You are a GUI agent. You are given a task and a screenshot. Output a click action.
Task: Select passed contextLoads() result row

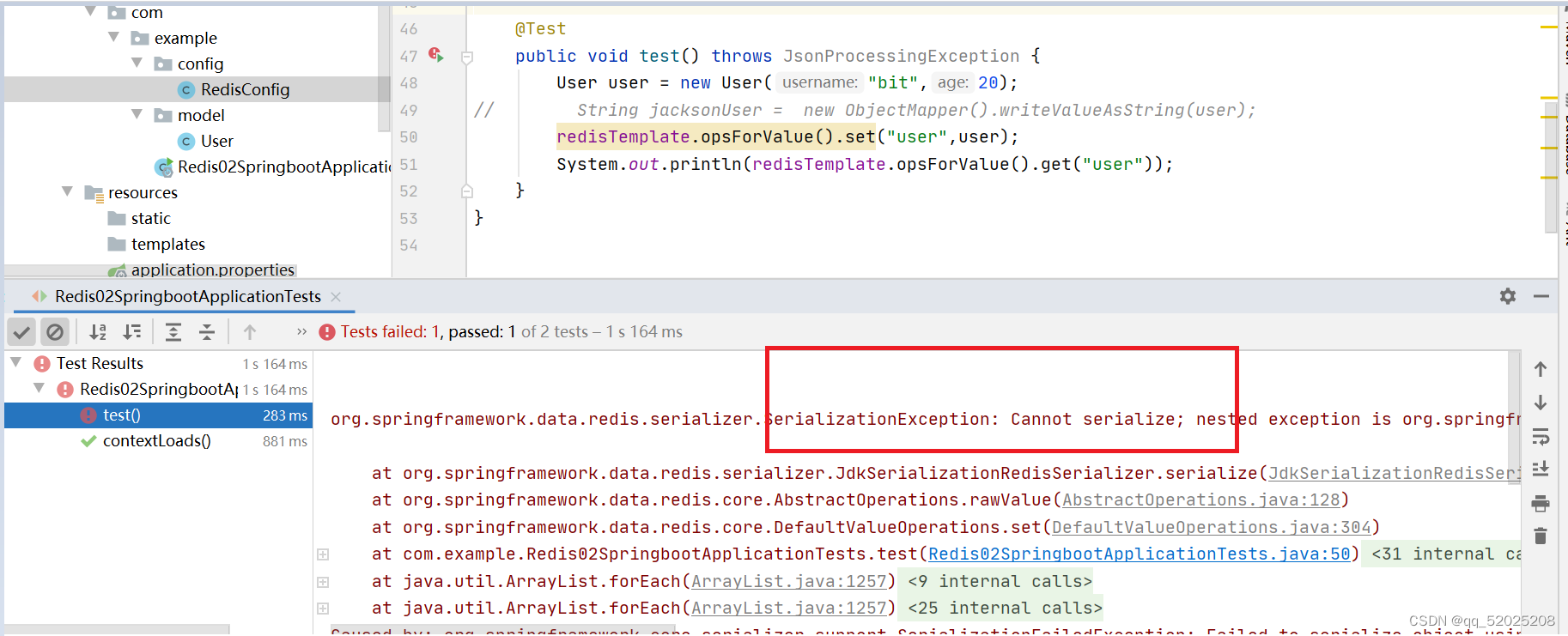tap(159, 441)
